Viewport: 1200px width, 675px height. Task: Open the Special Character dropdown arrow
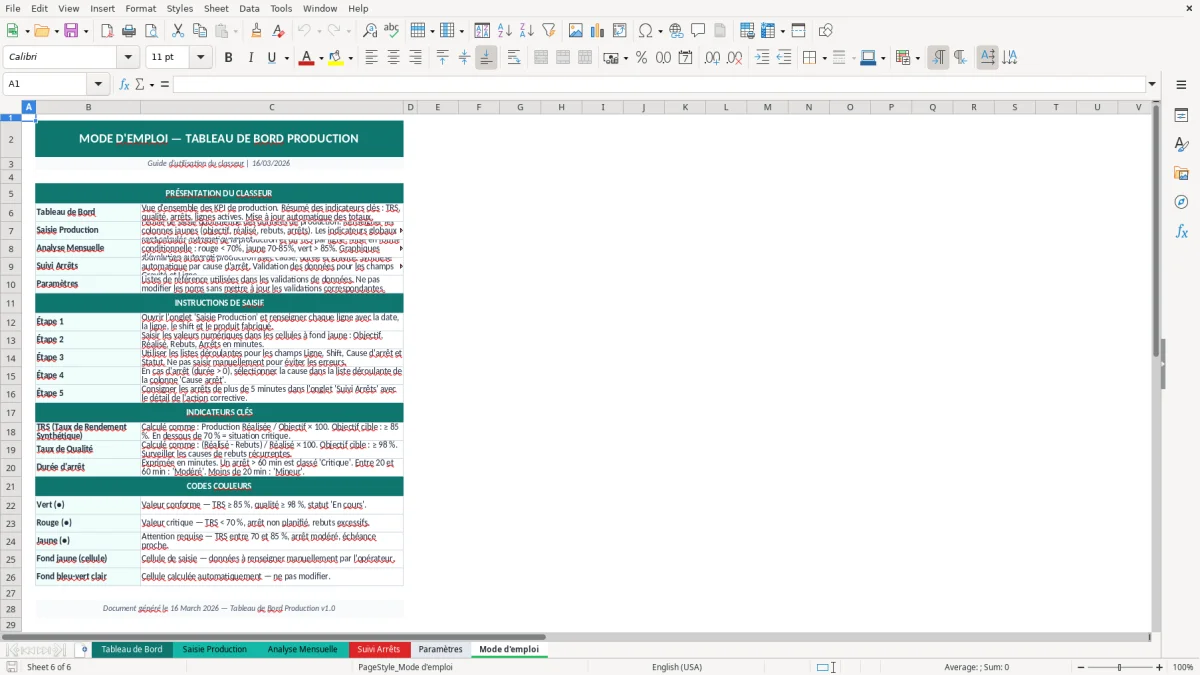(661, 31)
